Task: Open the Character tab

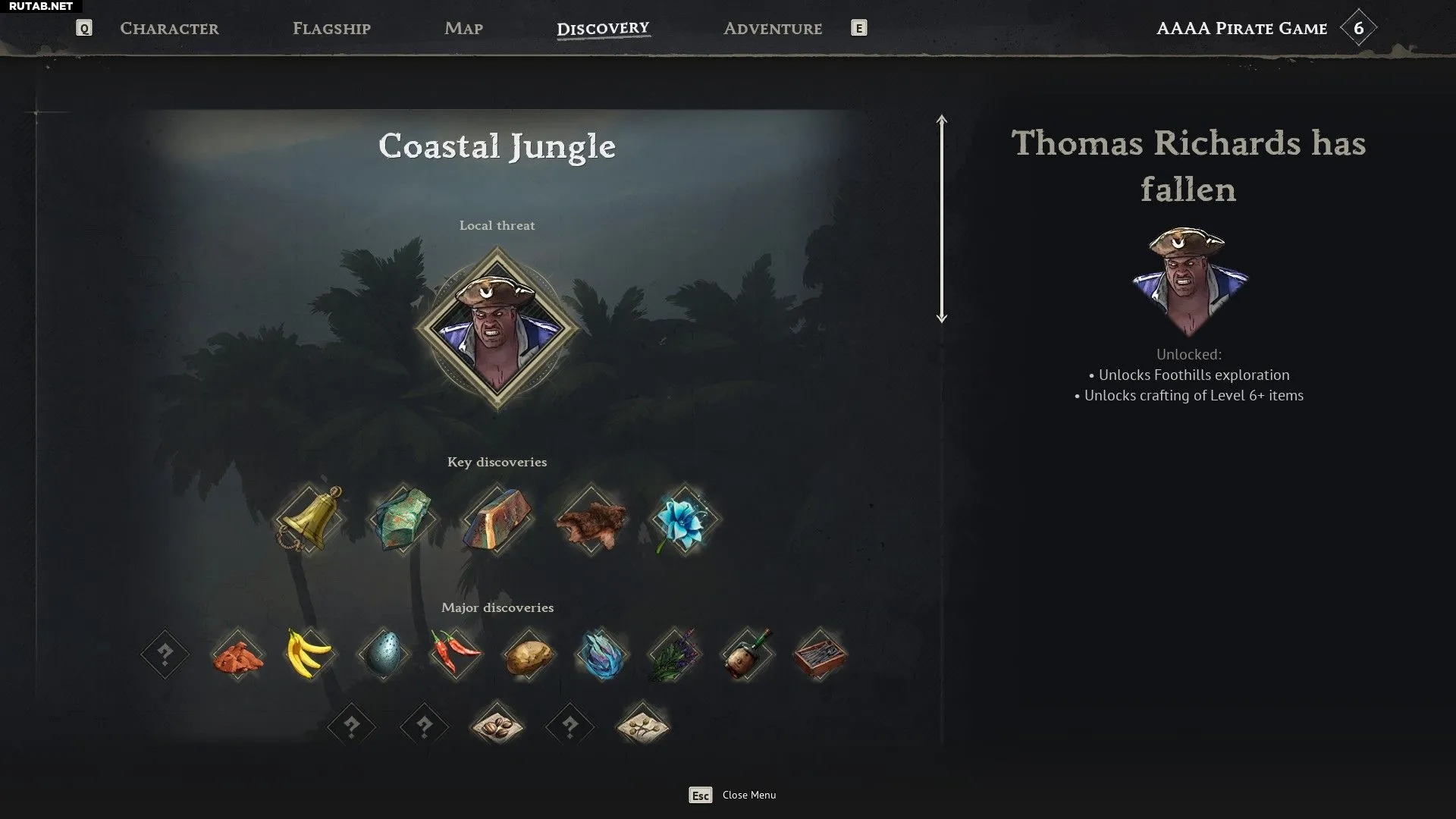Action: pos(169,29)
